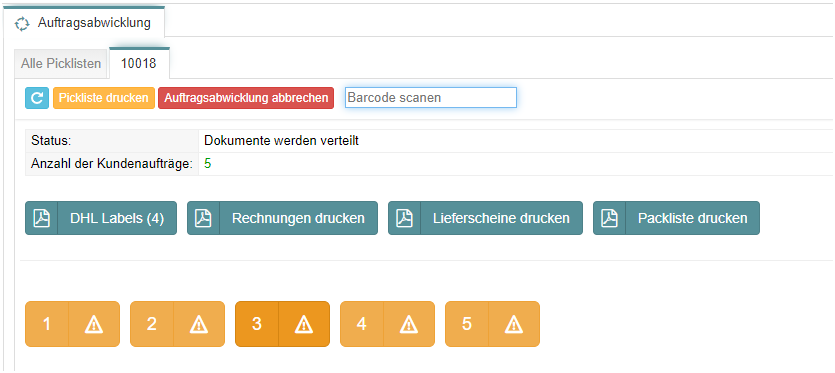Click the Pickliste drucken button

click(104, 98)
